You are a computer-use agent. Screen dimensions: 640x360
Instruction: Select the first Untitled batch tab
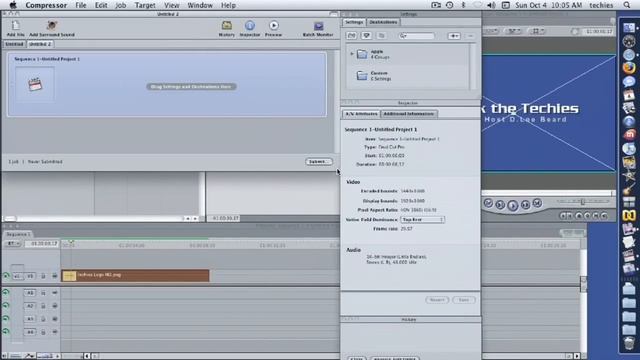click(x=14, y=44)
